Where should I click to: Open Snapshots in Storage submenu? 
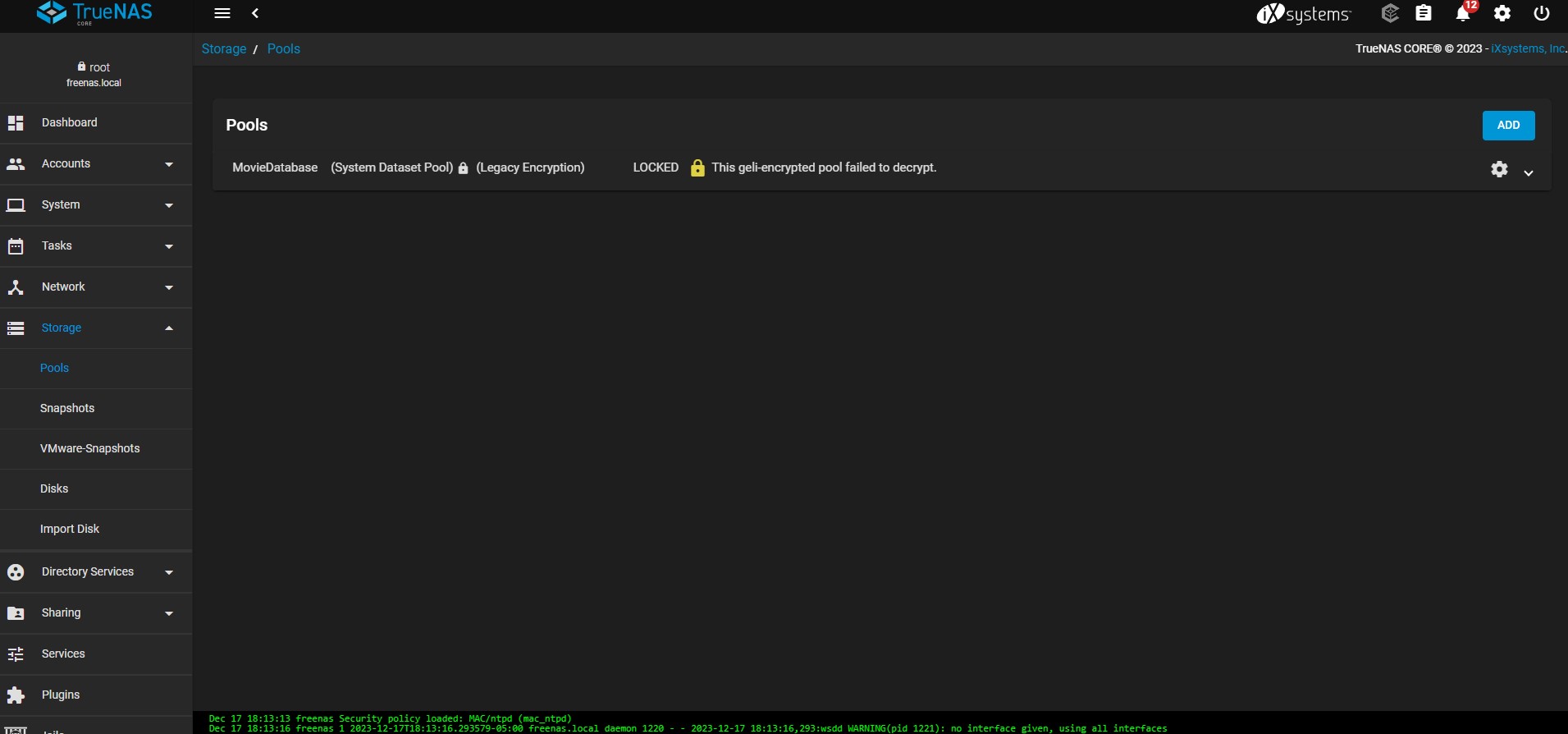point(96,409)
